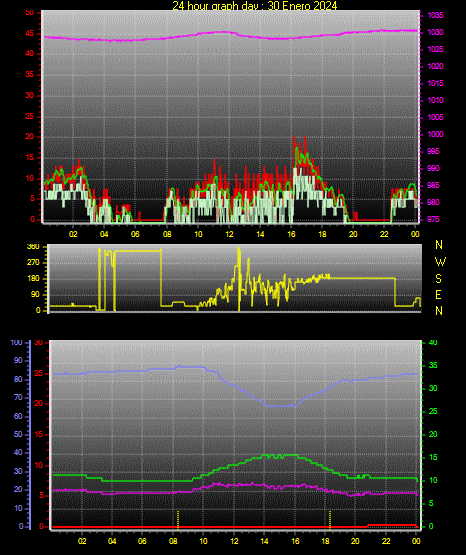Click the 1030 pressure axis label
The image size is (466, 555).
[435, 33]
